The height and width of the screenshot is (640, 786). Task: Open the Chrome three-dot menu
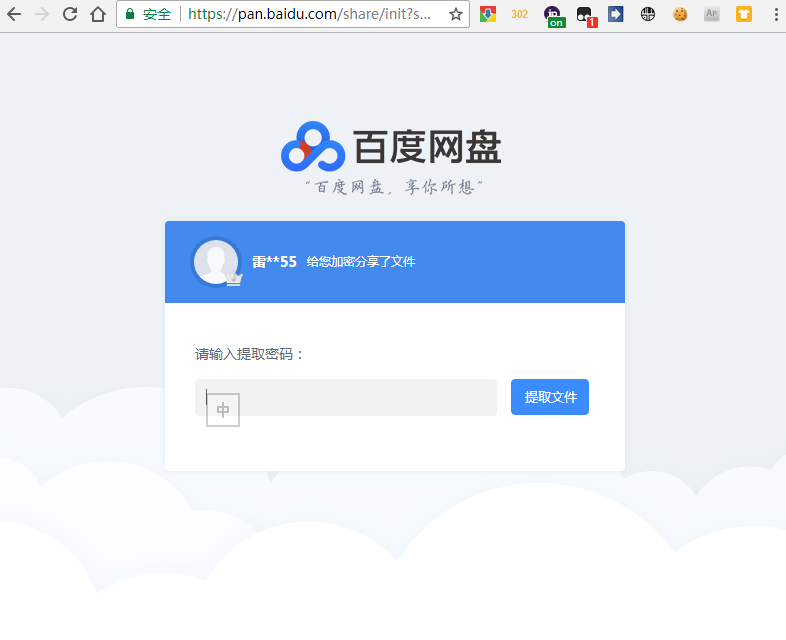pyautogui.click(x=776, y=14)
